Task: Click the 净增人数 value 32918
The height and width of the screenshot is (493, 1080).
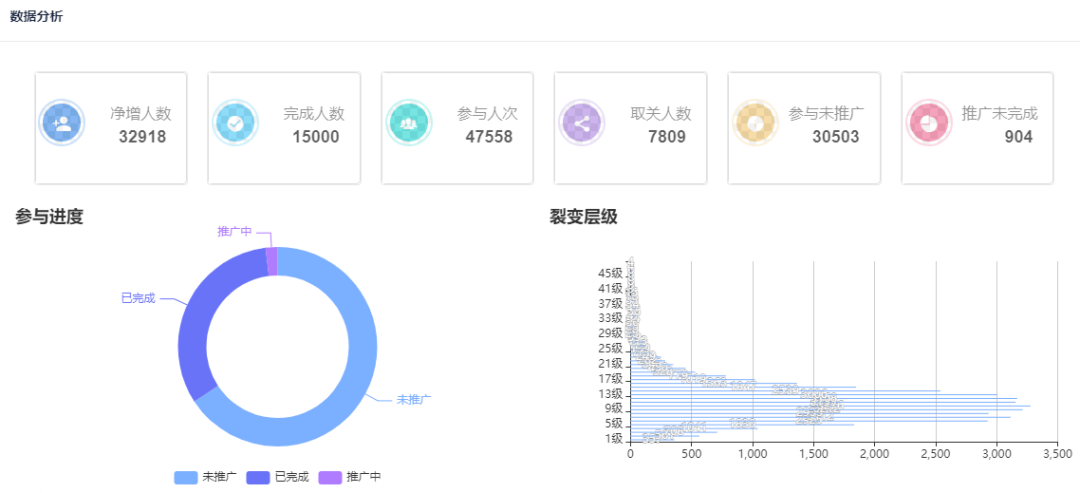Action: pyautogui.click(x=143, y=137)
